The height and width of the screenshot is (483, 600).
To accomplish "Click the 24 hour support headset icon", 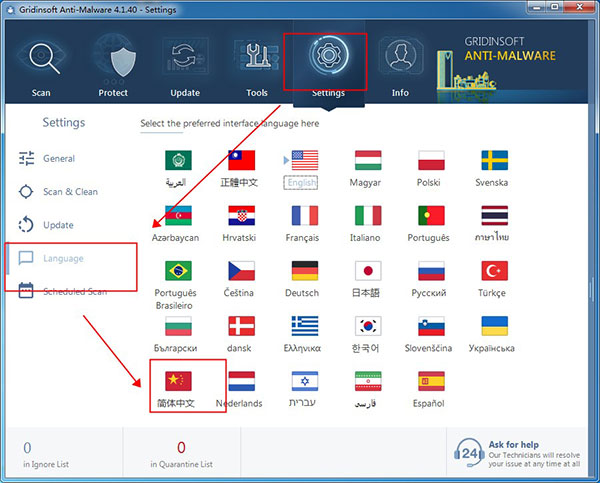I will (469, 453).
